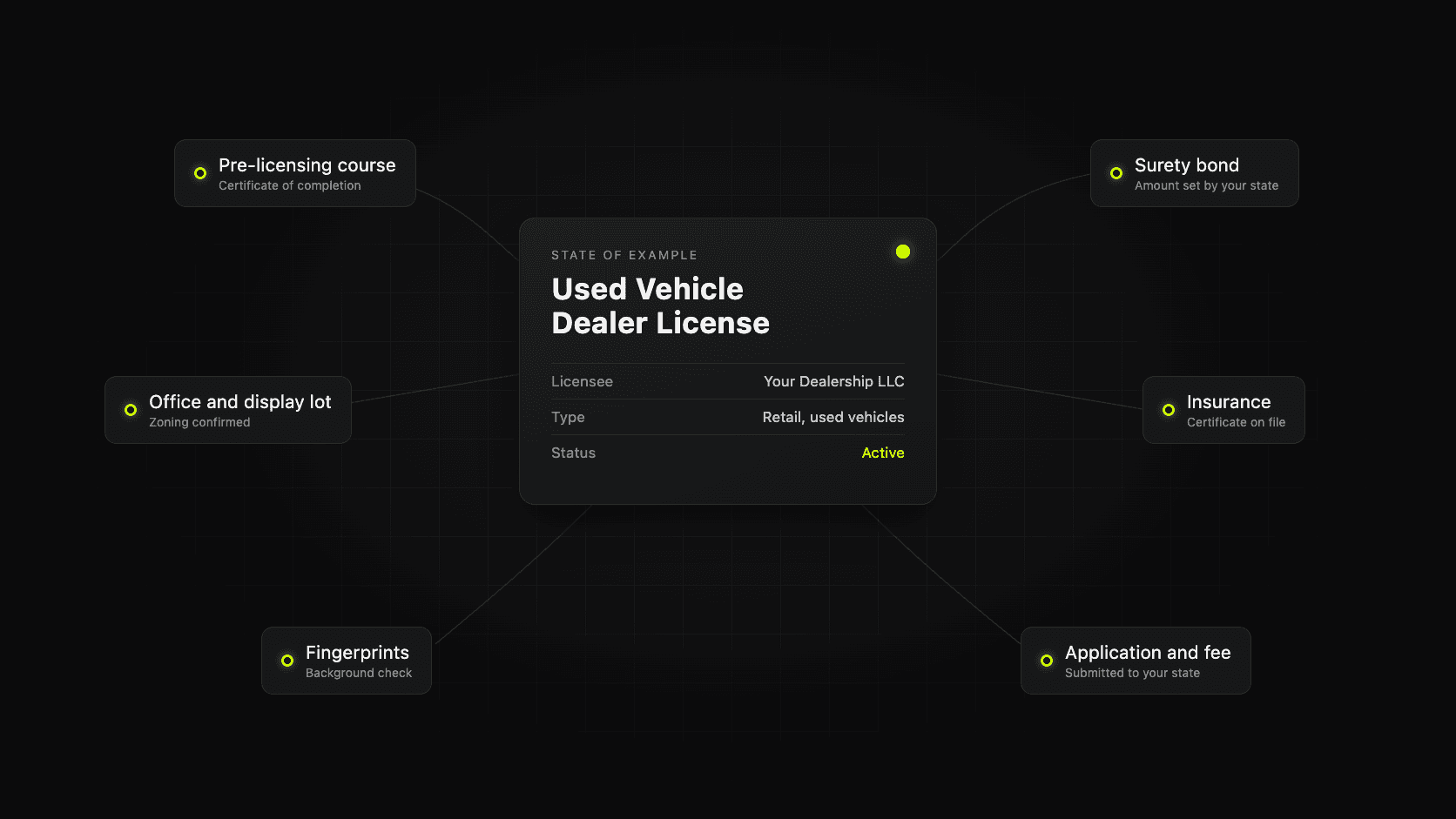
Task: Click the ring icon beside Application and fee
Action: [x=1047, y=661]
